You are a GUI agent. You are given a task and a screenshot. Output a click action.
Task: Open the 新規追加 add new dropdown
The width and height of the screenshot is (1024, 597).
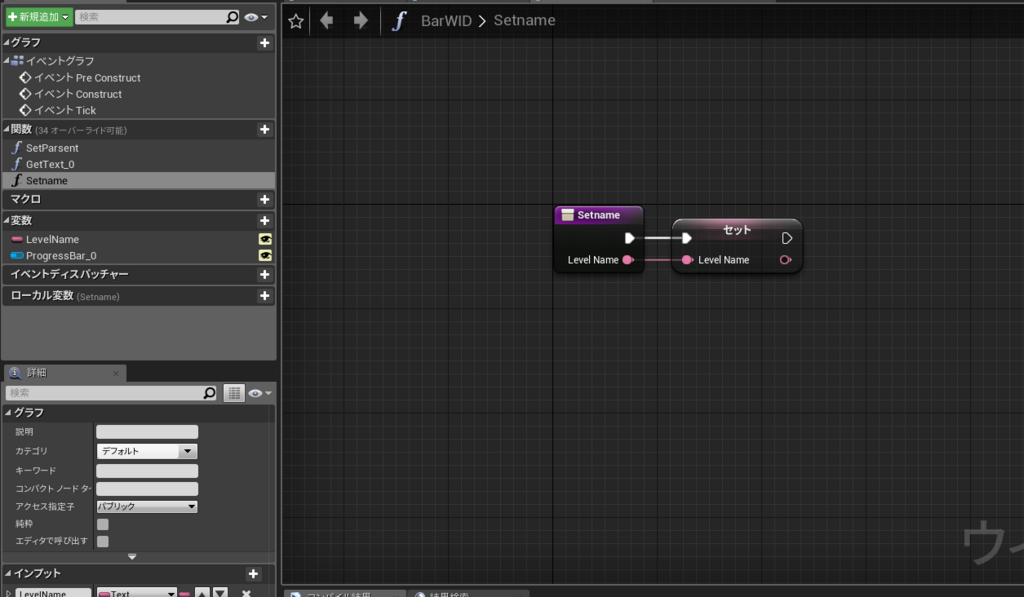[x=39, y=17]
